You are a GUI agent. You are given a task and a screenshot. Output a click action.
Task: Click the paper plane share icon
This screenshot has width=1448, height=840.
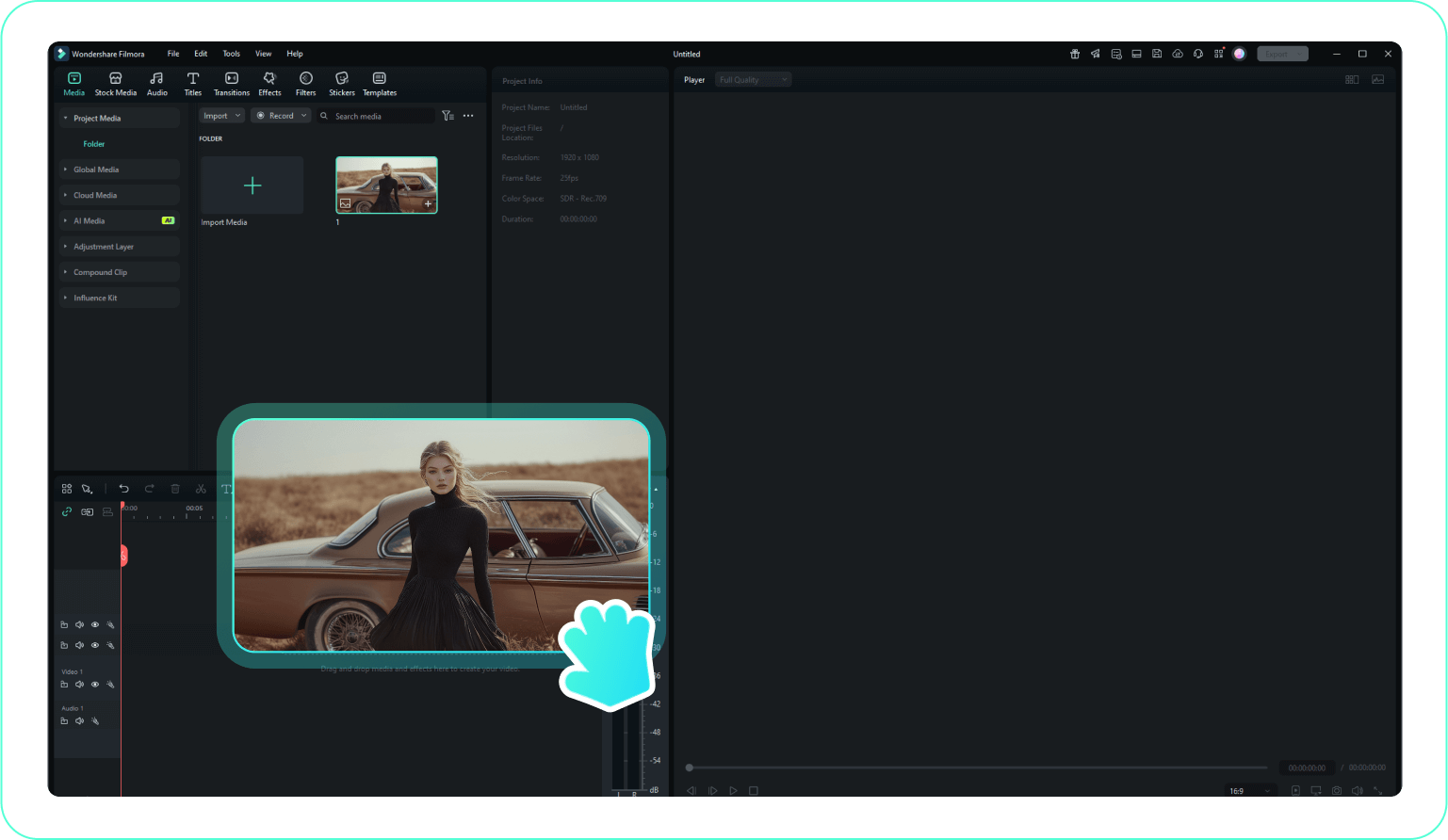1096,54
